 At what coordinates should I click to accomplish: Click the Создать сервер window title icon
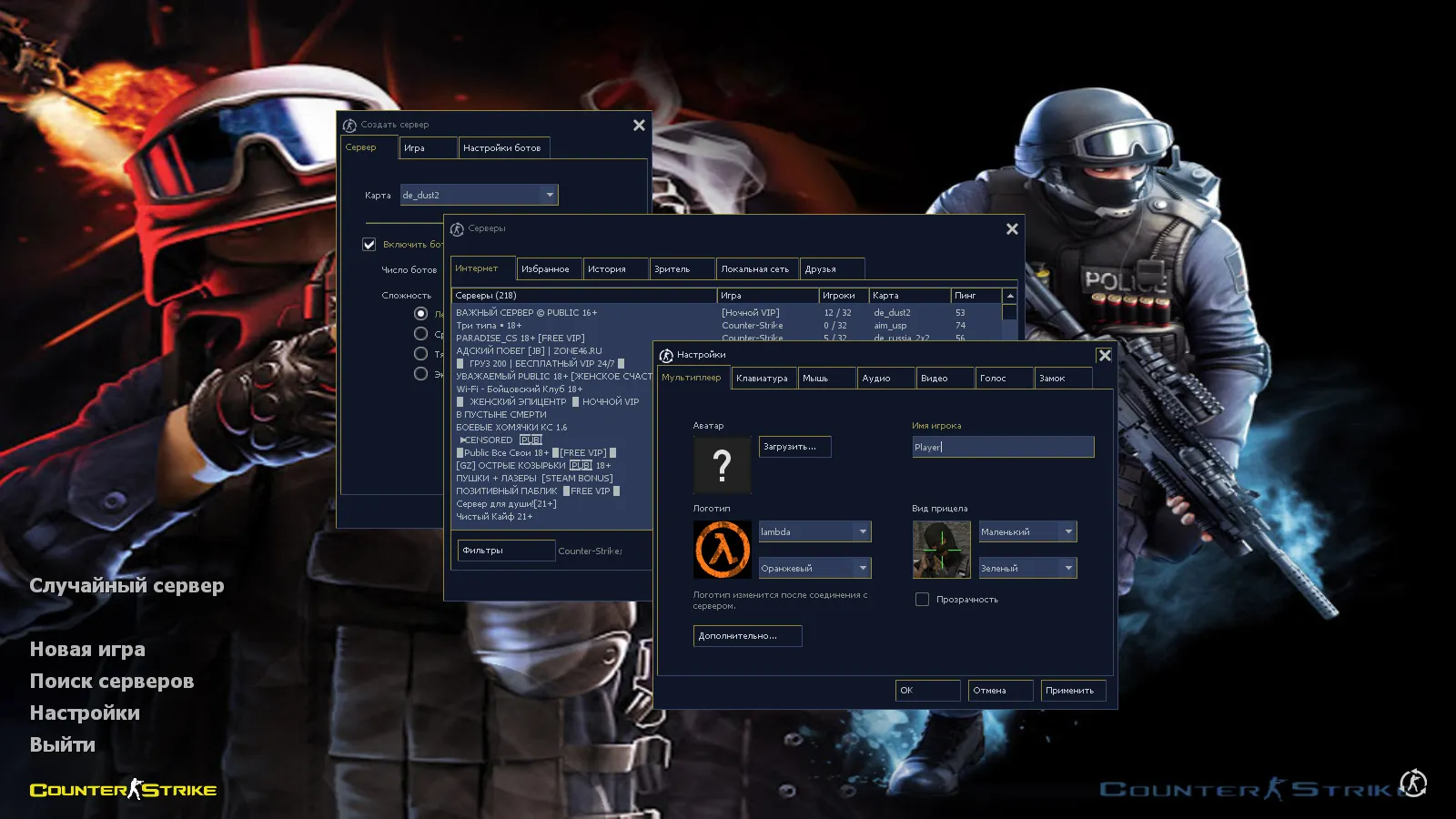(x=349, y=125)
